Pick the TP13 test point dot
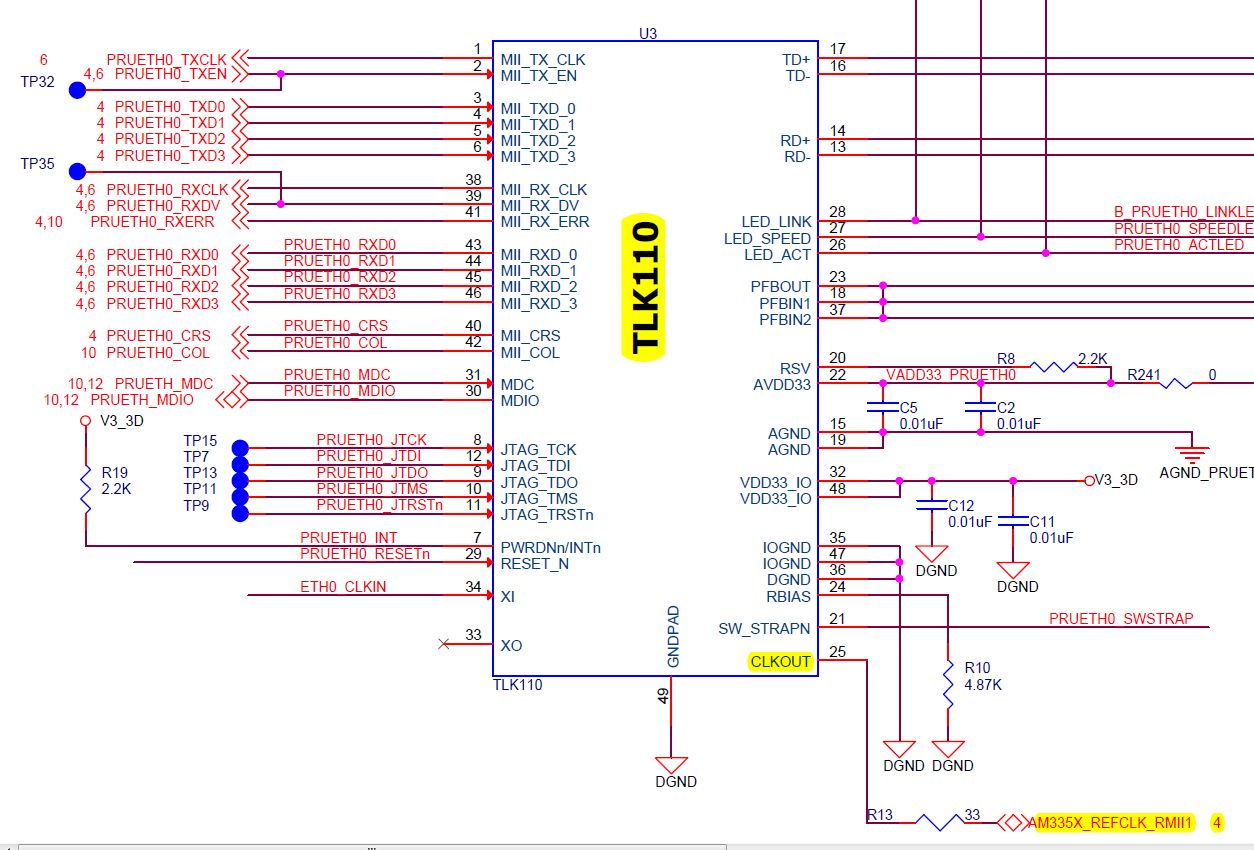Viewport: 1254px width, 850px height. [x=240, y=480]
